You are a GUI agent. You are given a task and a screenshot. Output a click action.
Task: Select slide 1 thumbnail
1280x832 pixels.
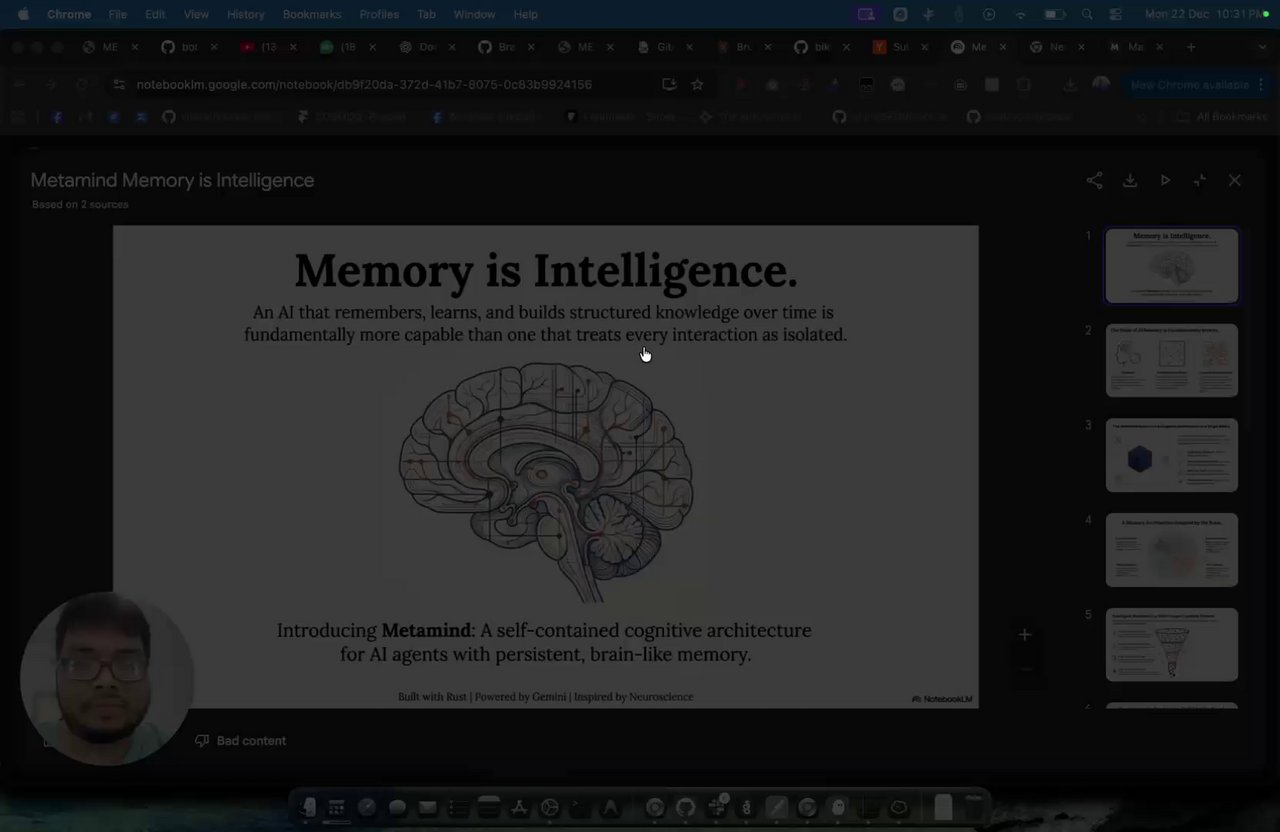click(x=1172, y=266)
